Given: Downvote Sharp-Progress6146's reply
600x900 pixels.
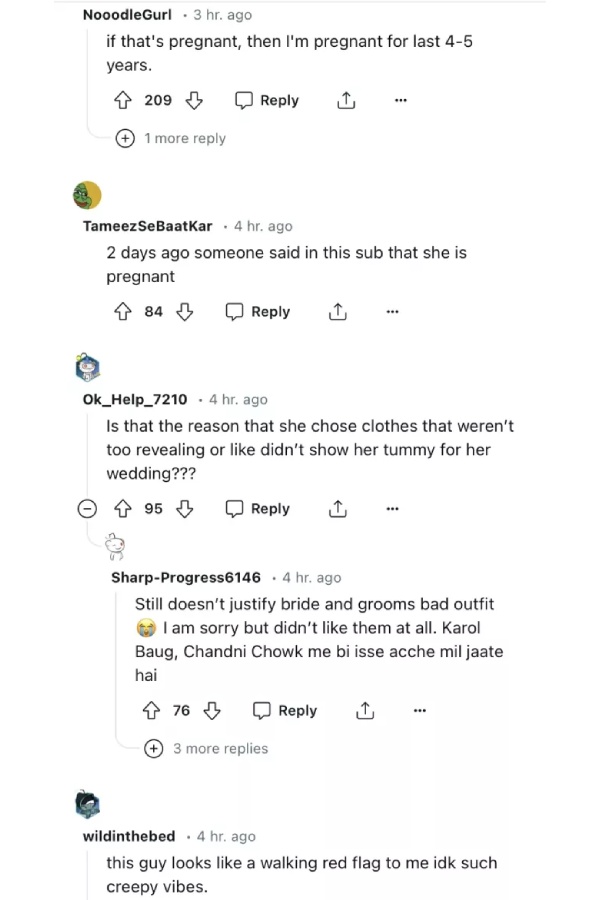Looking at the screenshot, I should point(212,711).
